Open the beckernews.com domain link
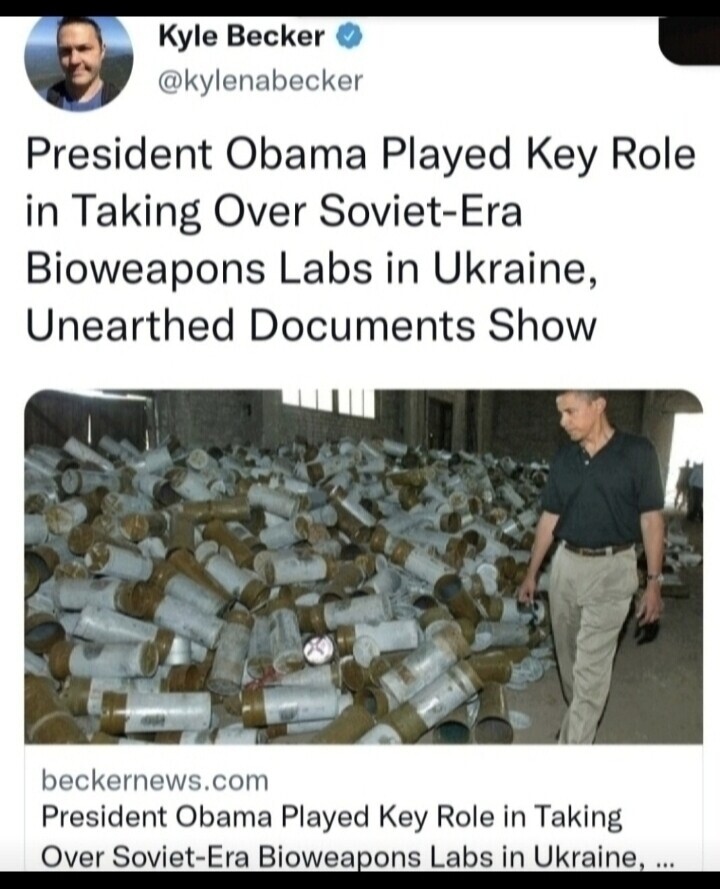This screenshot has width=720, height=889. 155,781
